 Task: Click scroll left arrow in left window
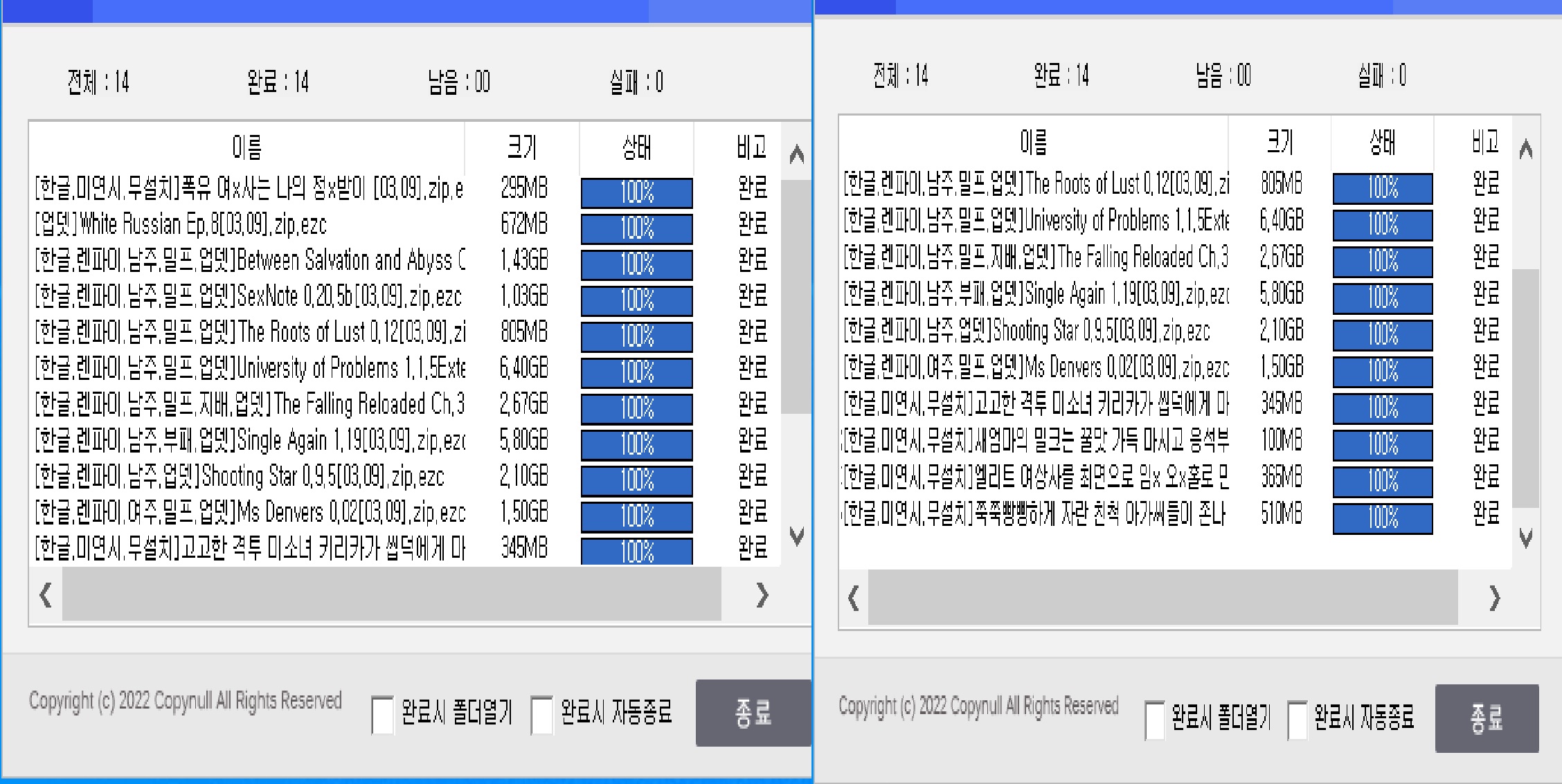pos(46,595)
